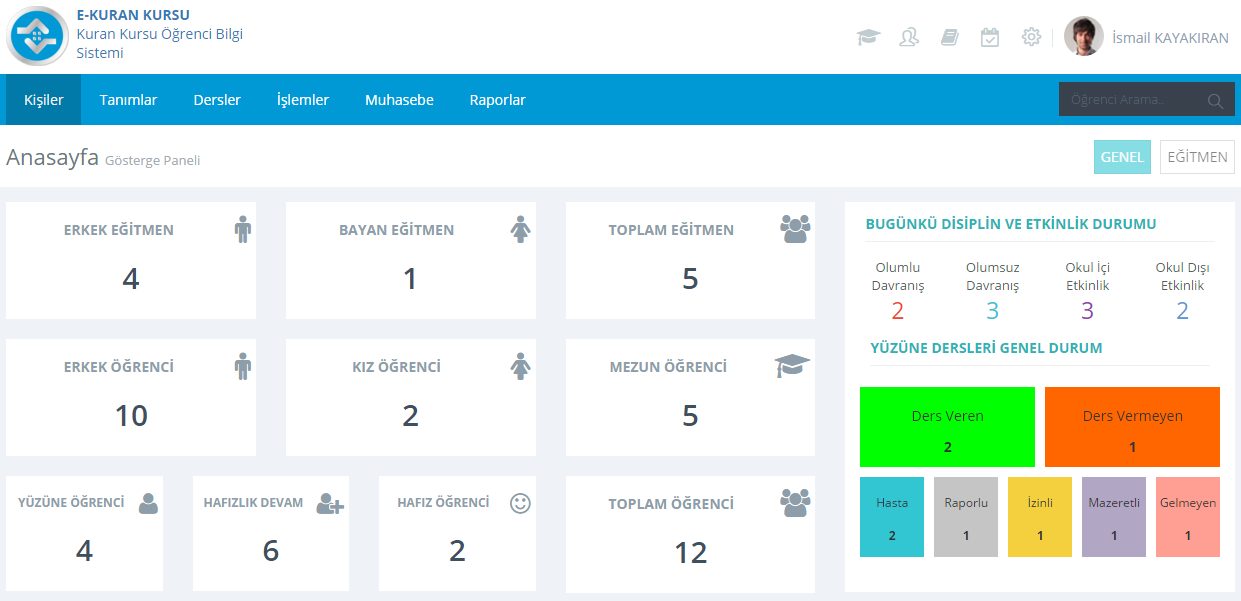Open the Muhasebe menu
The width and height of the screenshot is (1241, 601).
pos(399,100)
